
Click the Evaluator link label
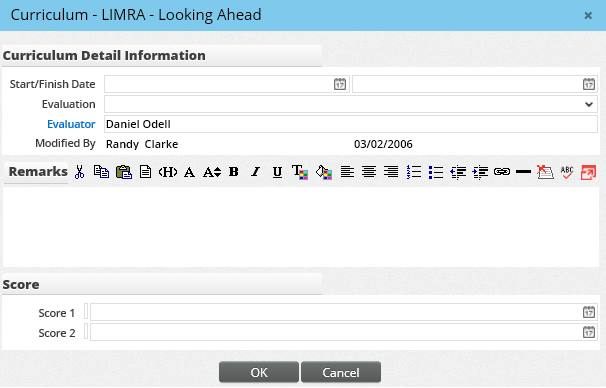pyautogui.click(x=71, y=124)
